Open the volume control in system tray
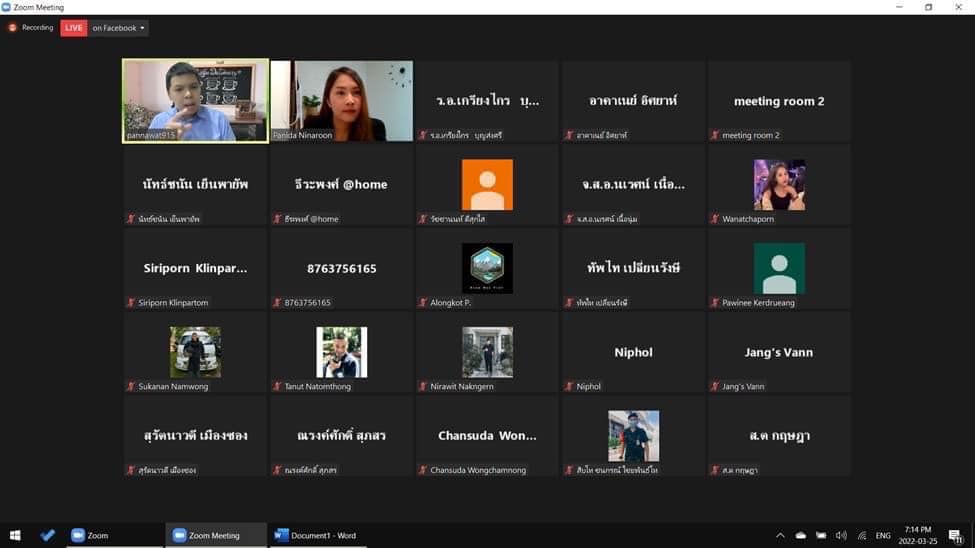 pyautogui.click(x=841, y=535)
